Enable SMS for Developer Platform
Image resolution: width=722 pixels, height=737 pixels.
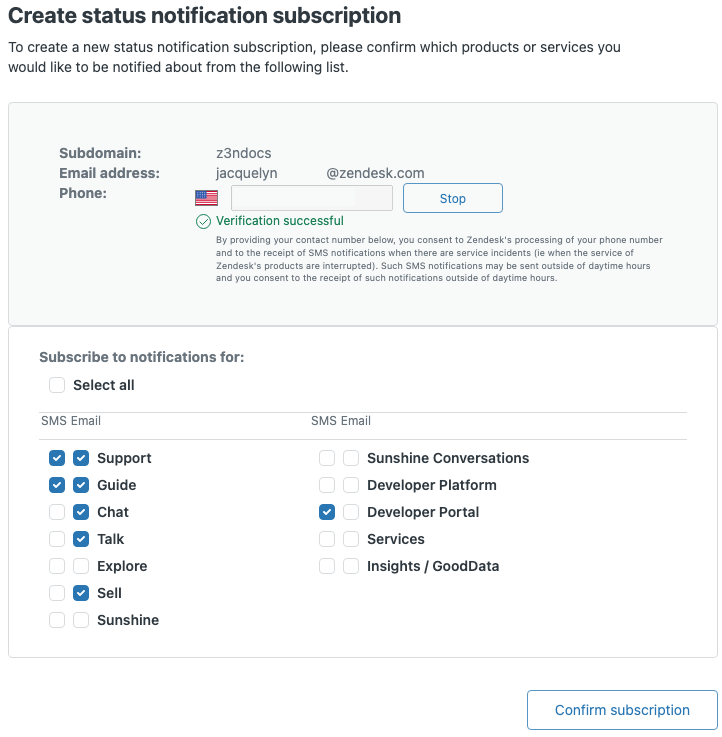tap(327, 485)
